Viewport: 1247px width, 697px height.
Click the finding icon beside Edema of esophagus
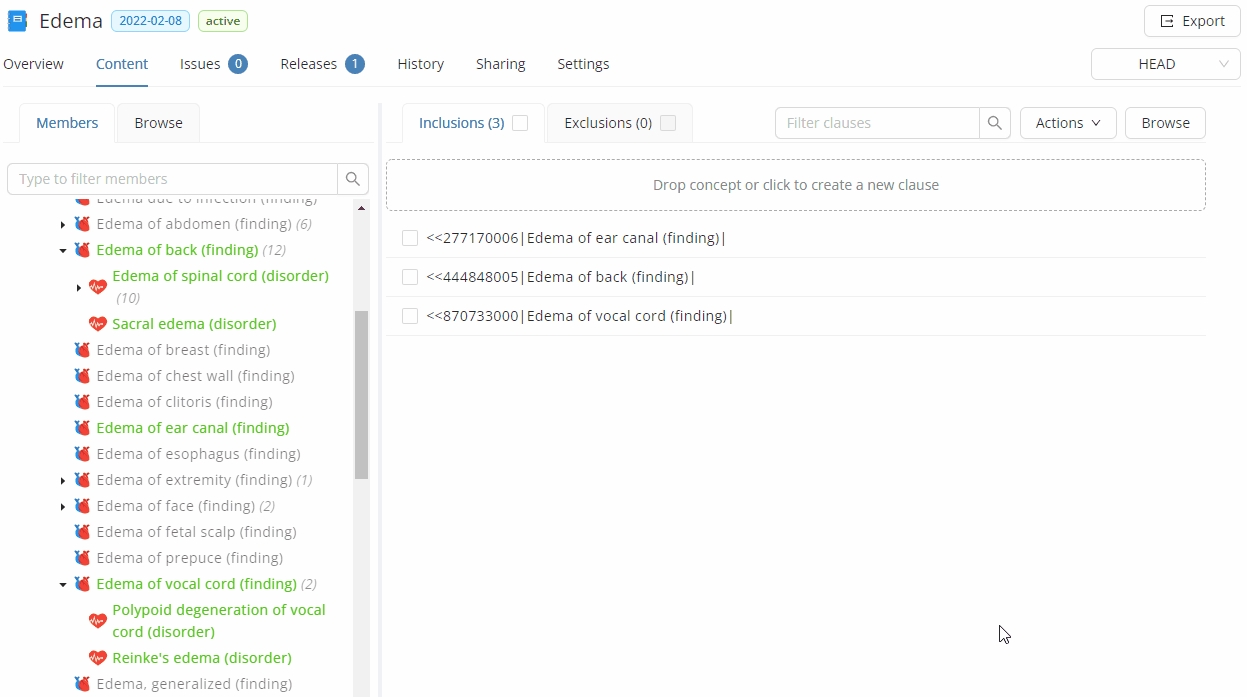(82, 454)
